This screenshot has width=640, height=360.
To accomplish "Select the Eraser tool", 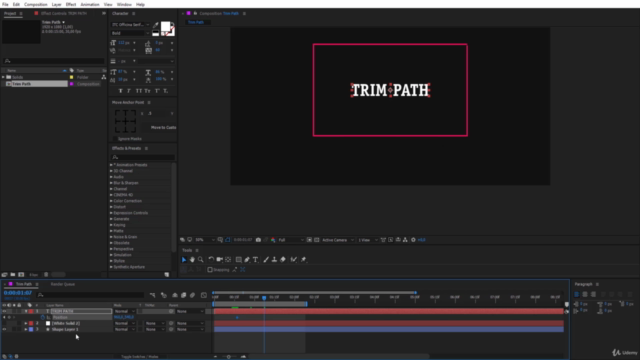I will 283,260.
